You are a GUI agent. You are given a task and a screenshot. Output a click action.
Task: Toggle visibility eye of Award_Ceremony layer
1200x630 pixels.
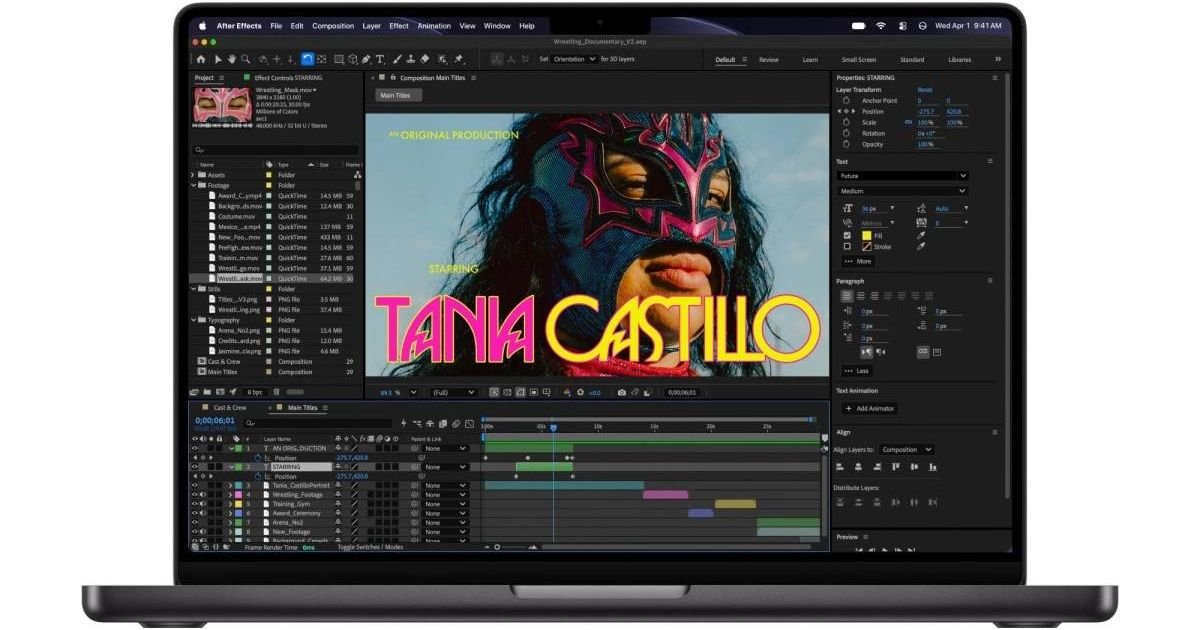[x=195, y=513]
